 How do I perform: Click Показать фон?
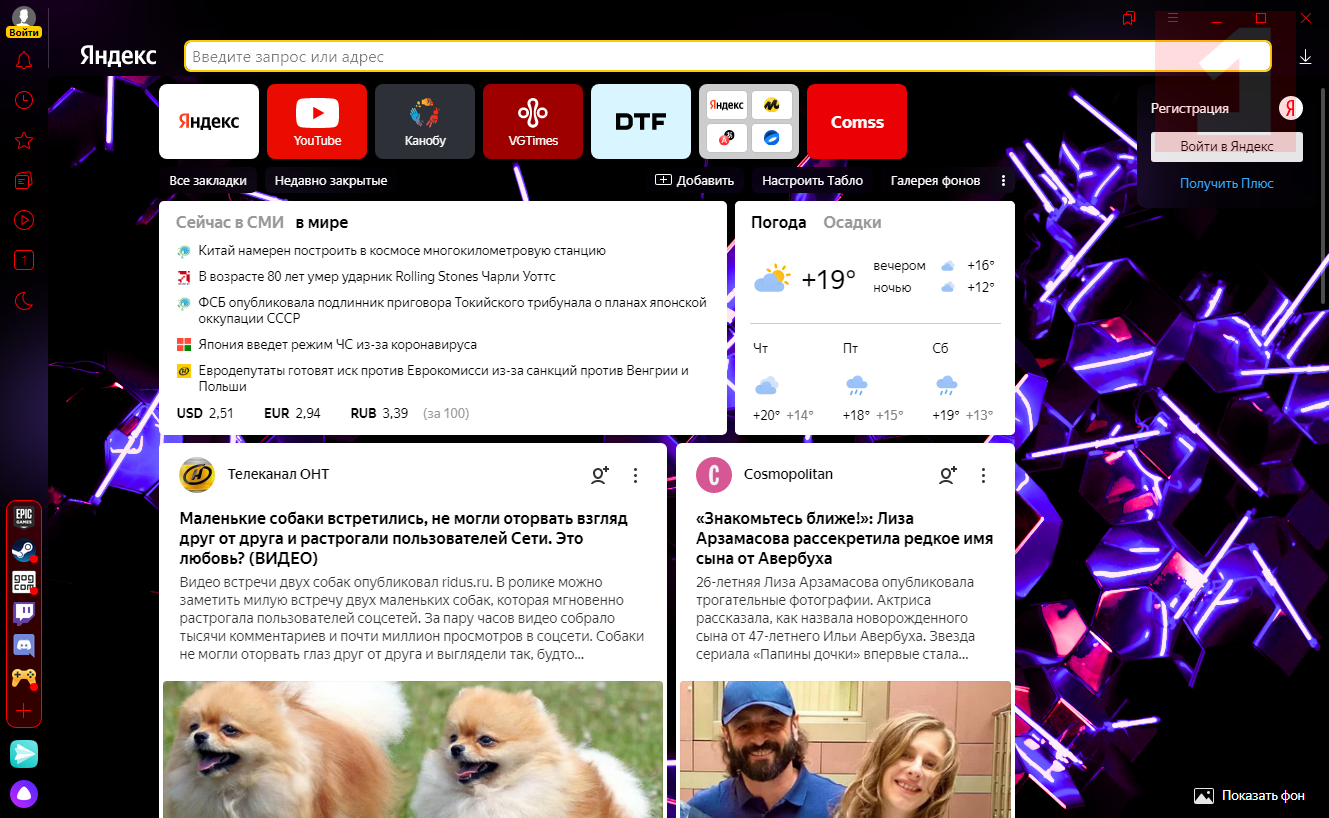1250,796
